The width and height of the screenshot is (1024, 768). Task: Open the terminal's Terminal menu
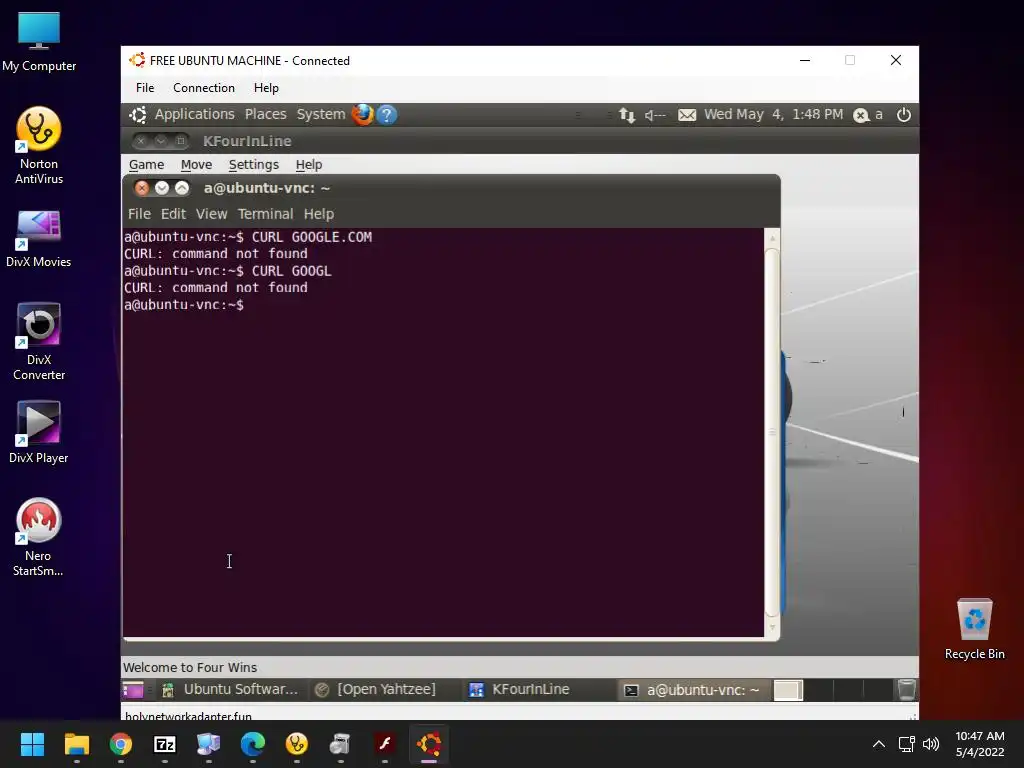click(265, 214)
